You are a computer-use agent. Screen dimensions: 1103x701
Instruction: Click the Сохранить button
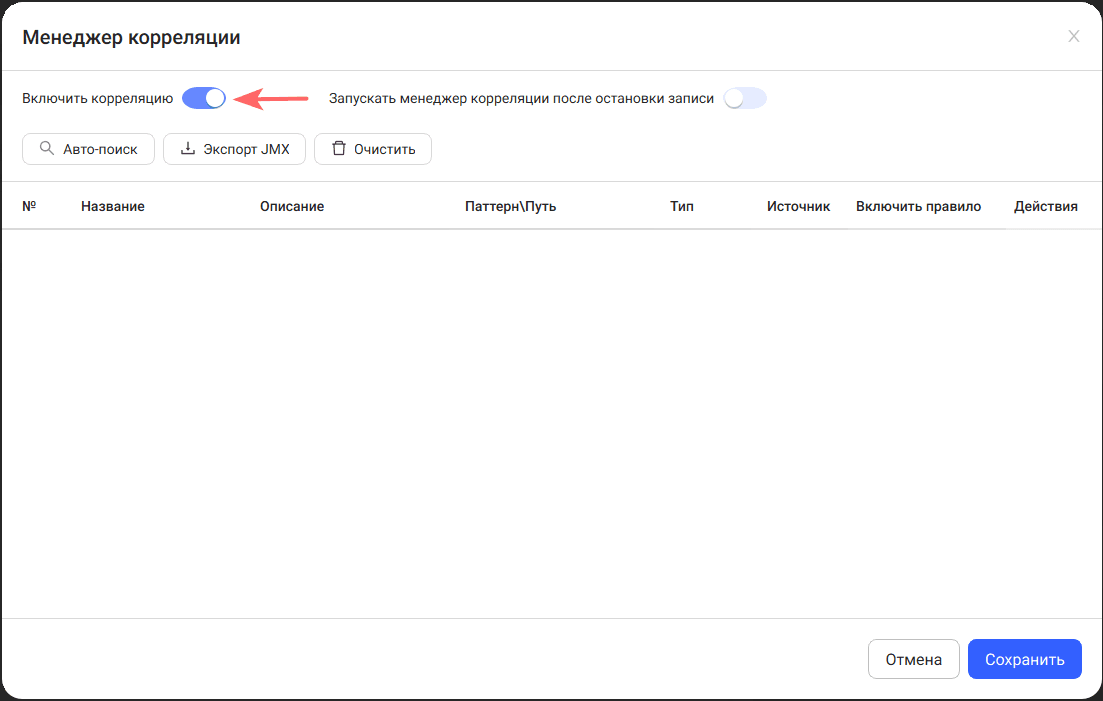(1024, 659)
